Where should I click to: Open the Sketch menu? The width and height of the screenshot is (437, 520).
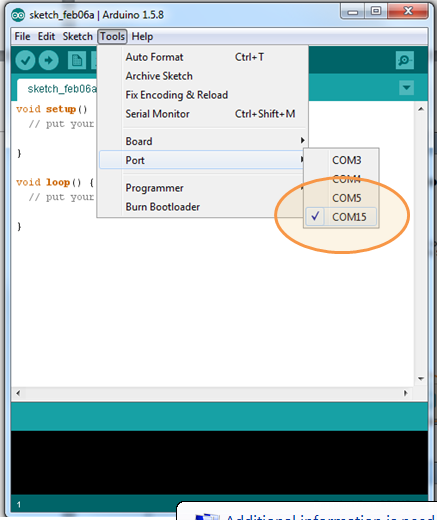[77, 36]
